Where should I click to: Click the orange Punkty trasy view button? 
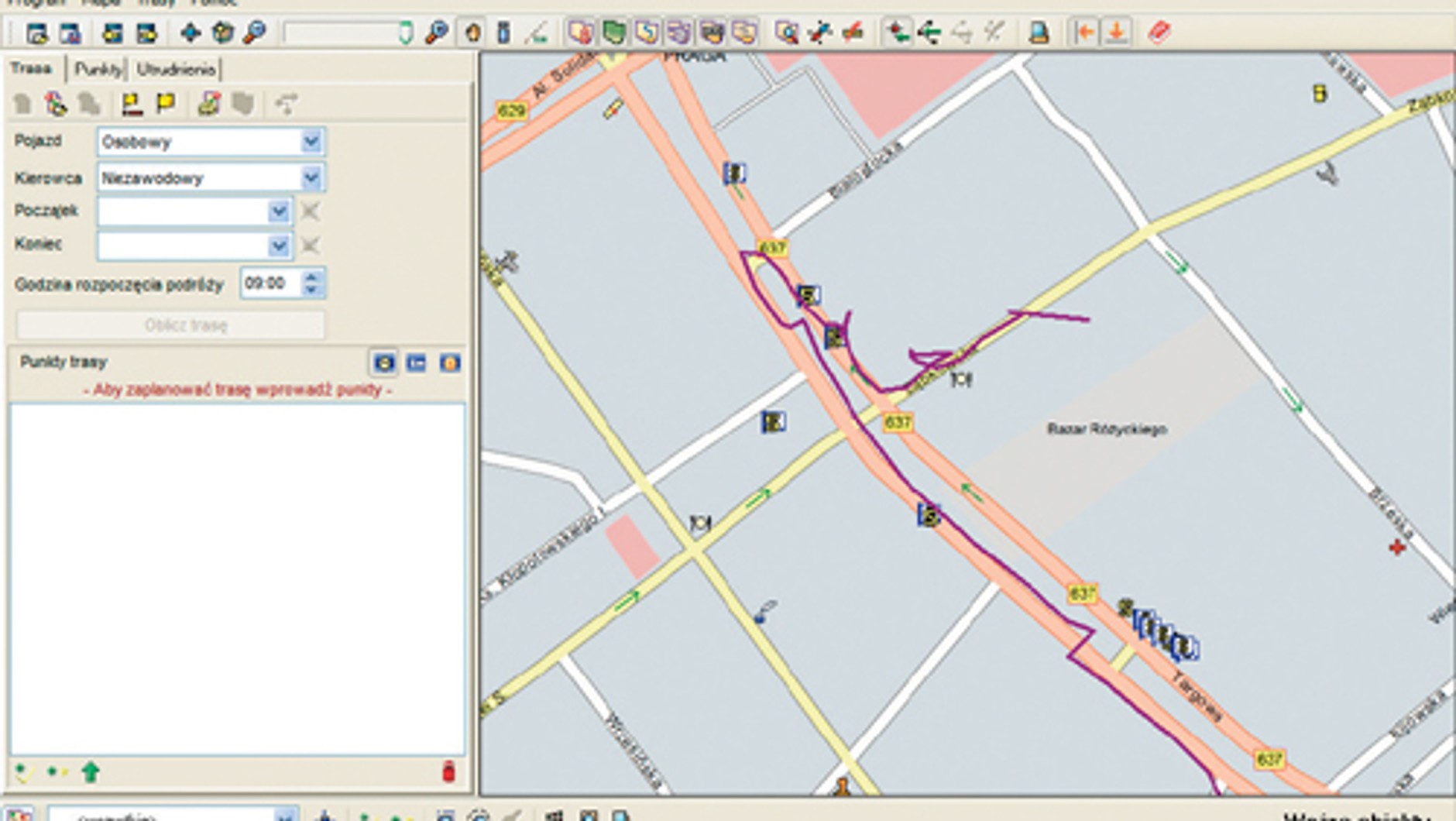click(450, 362)
